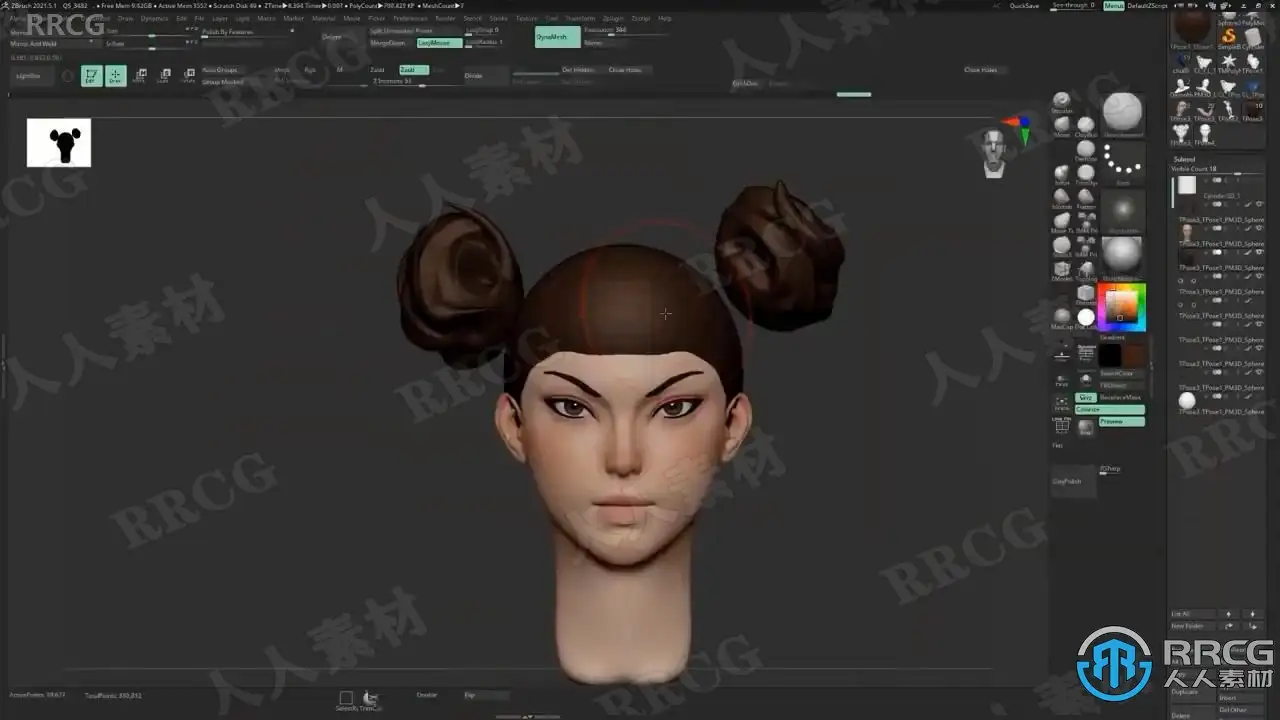The width and height of the screenshot is (1280, 720).
Task: Open the stroke dots type thumbnail
Action: [x=1122, y=164]
